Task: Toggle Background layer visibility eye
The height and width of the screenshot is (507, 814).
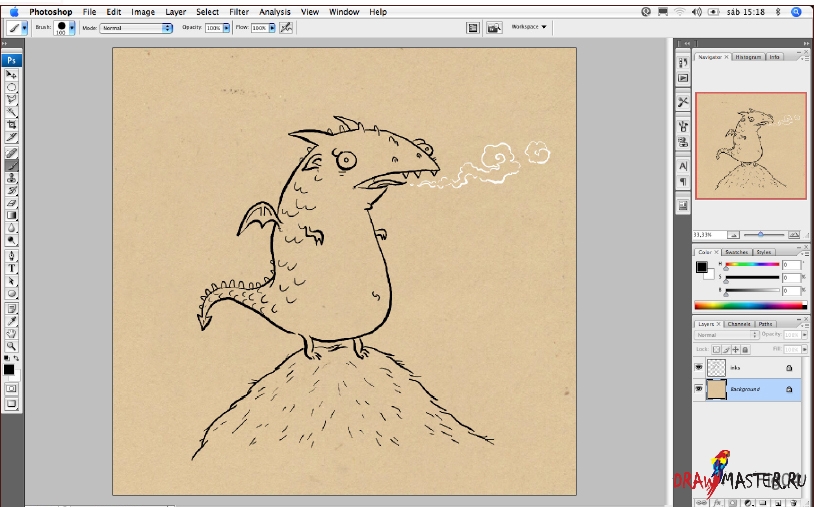Action: [699, 389]
